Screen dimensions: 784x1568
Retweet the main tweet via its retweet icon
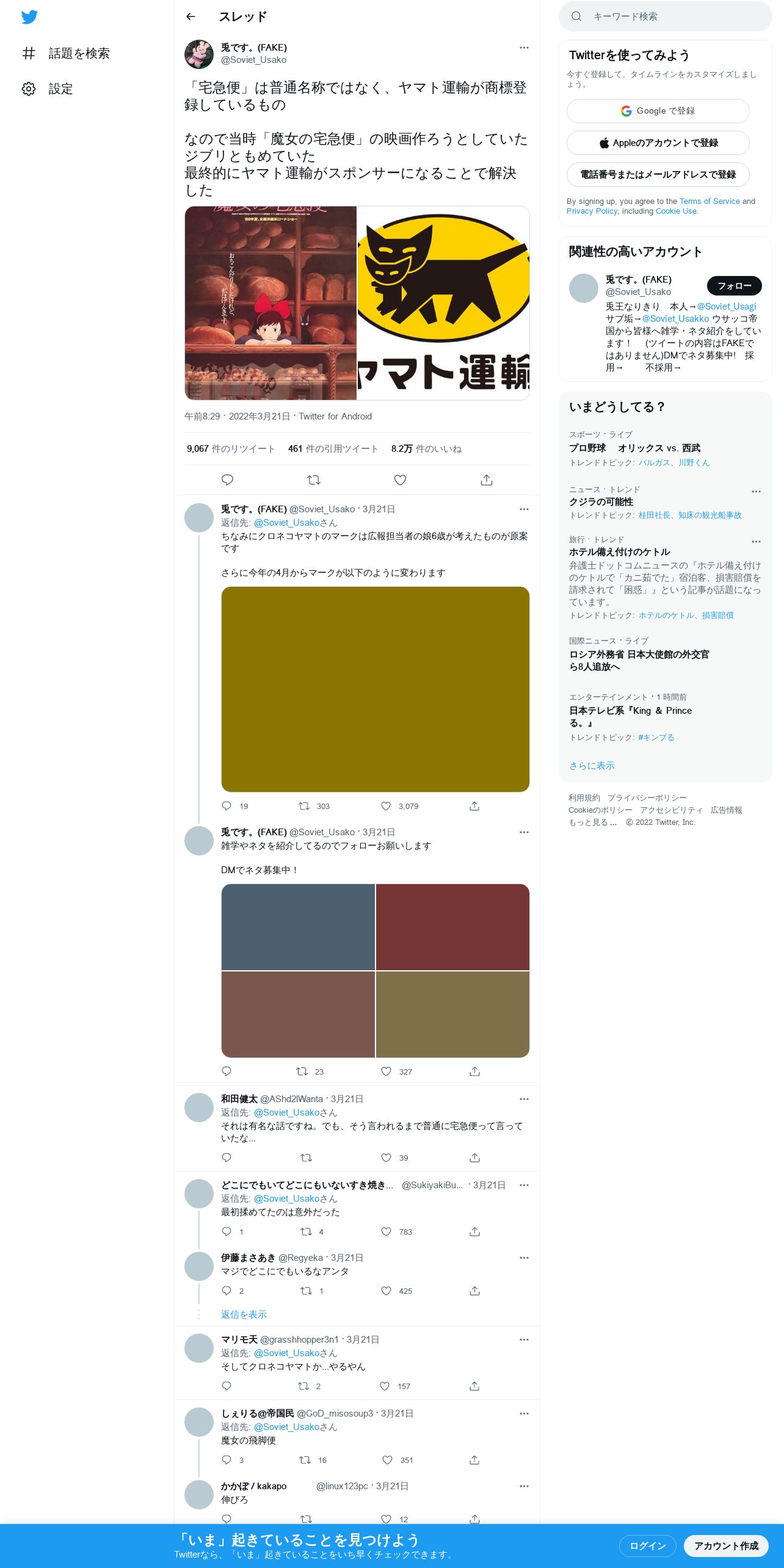coord(314,480)
